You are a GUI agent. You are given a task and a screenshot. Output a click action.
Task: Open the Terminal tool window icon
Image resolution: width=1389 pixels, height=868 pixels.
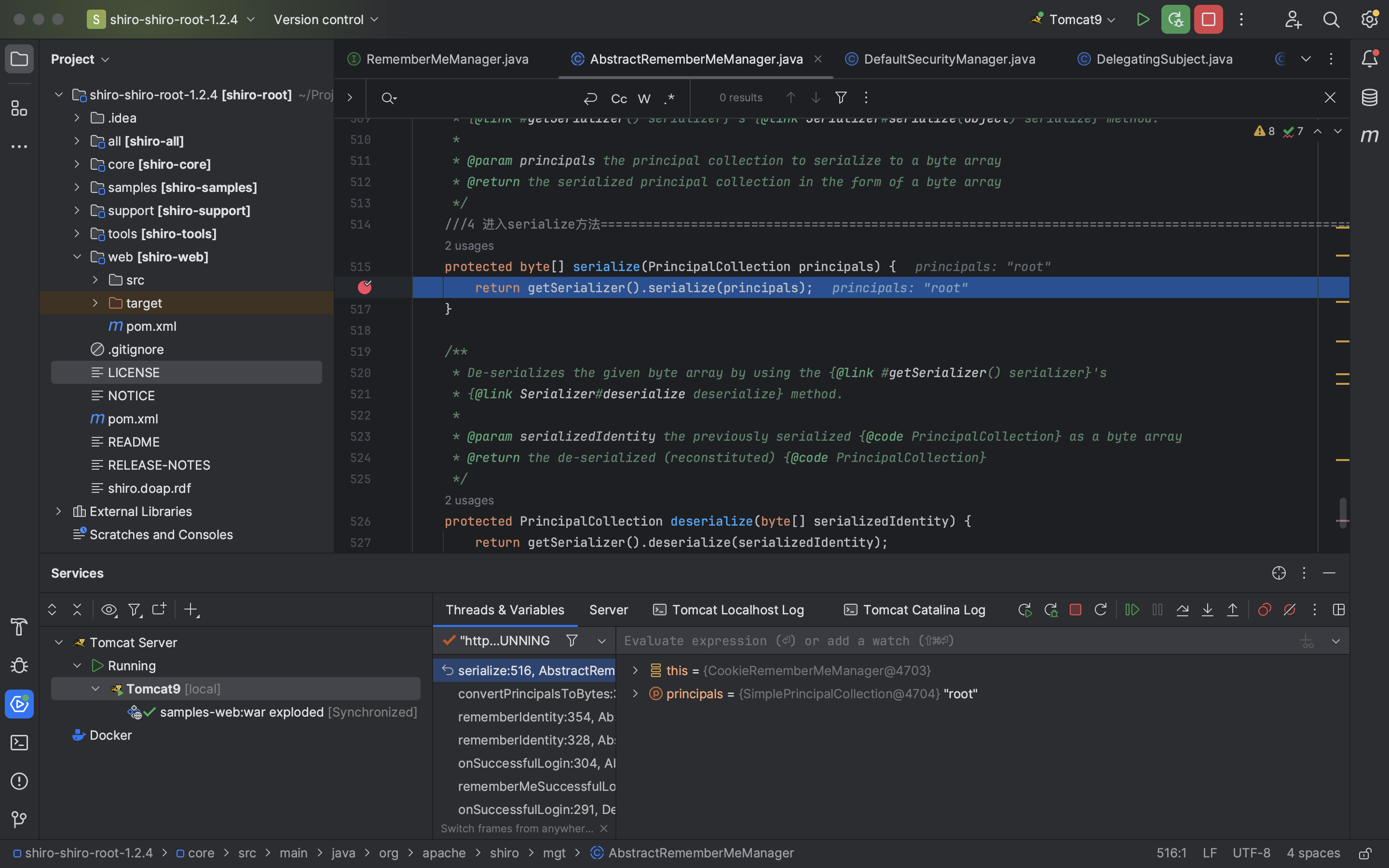coord(19,743)
